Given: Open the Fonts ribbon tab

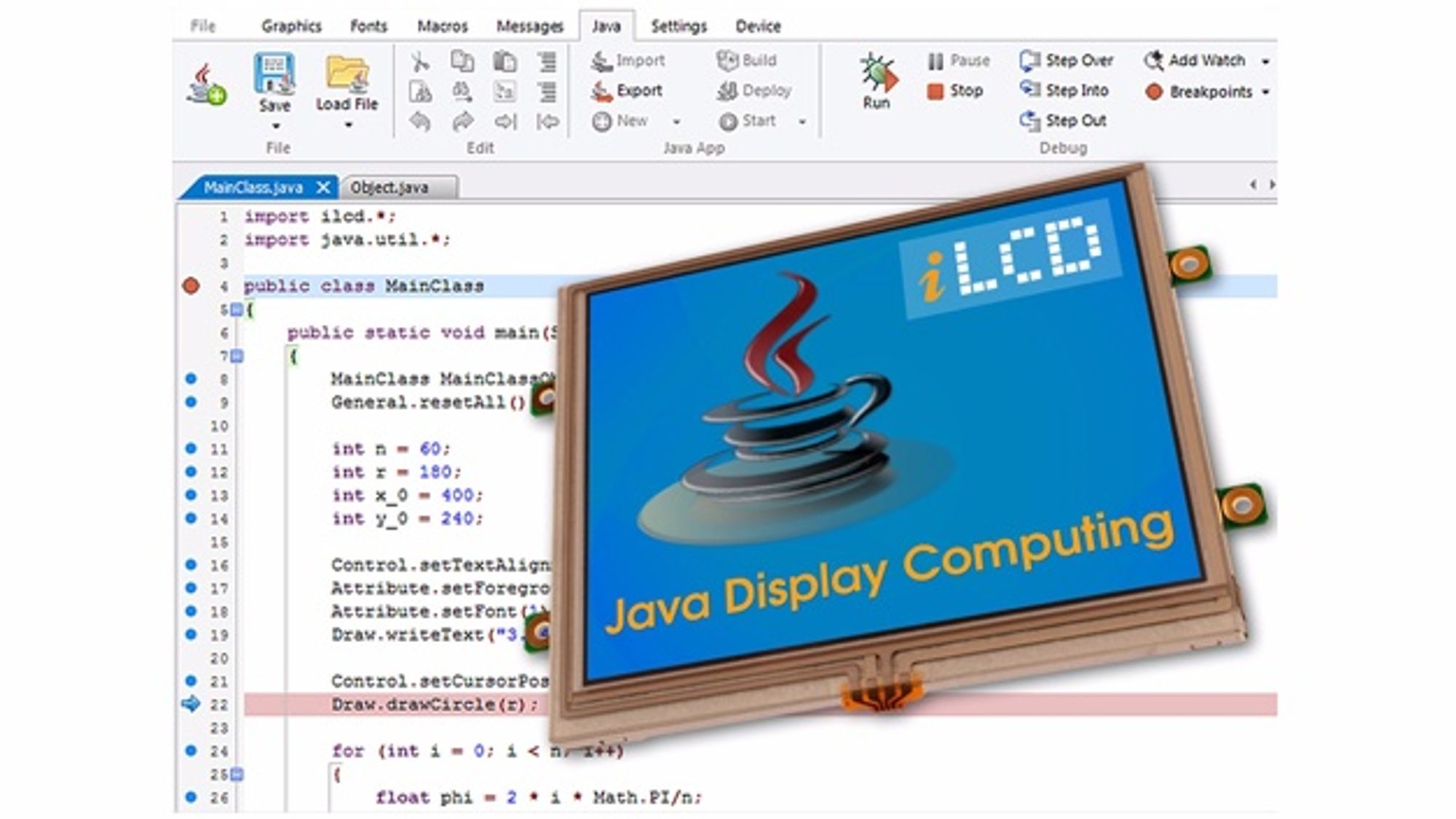Looking at the screenshot, I should click(x=368, y=26).
